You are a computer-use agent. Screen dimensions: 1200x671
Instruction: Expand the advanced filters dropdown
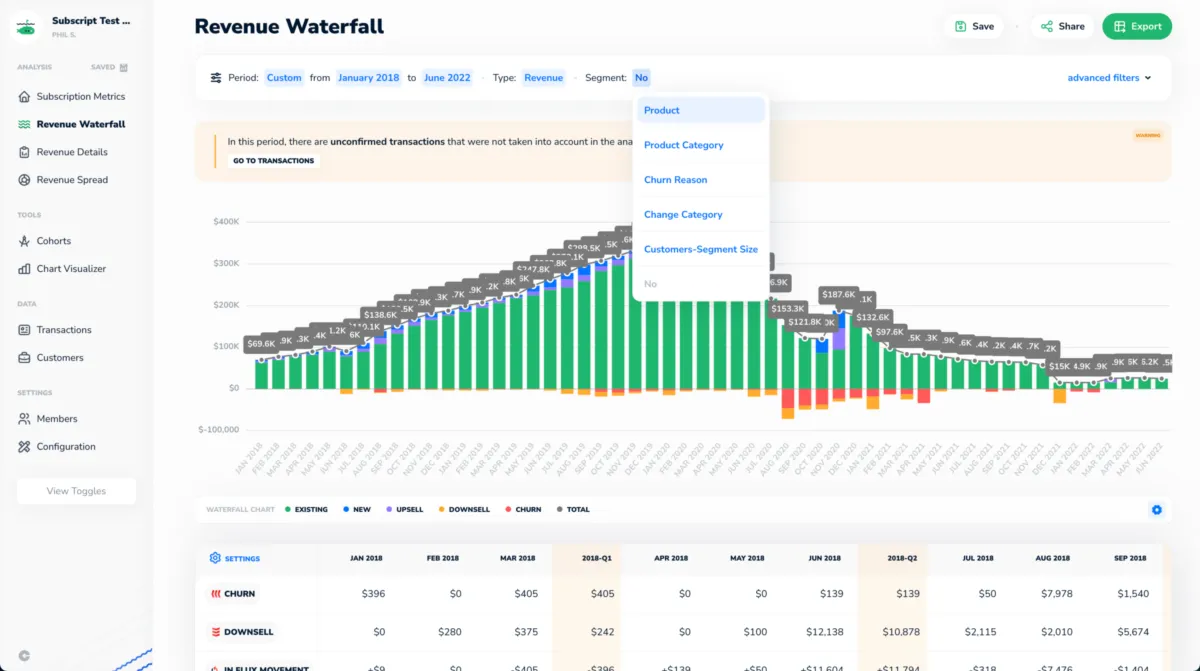pyautogui.click(x=1109, y=78)
